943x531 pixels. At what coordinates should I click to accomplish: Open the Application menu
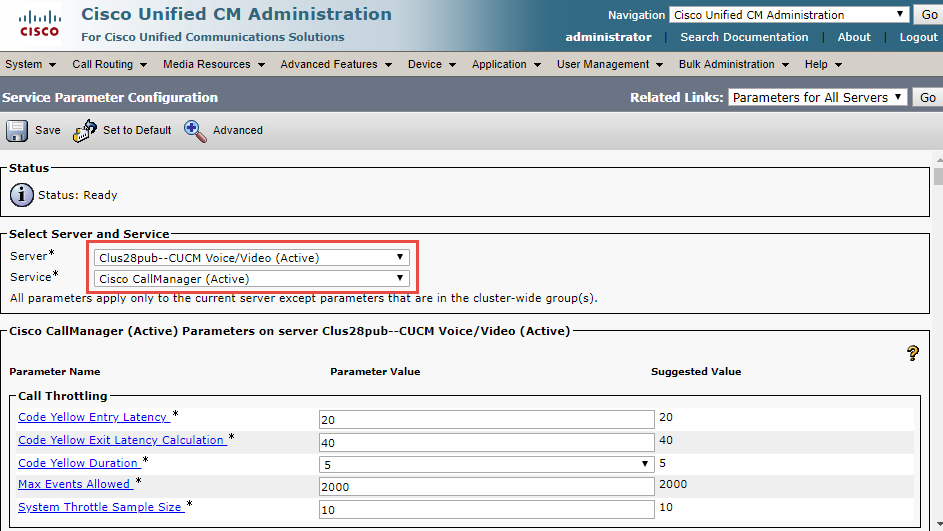506,64
